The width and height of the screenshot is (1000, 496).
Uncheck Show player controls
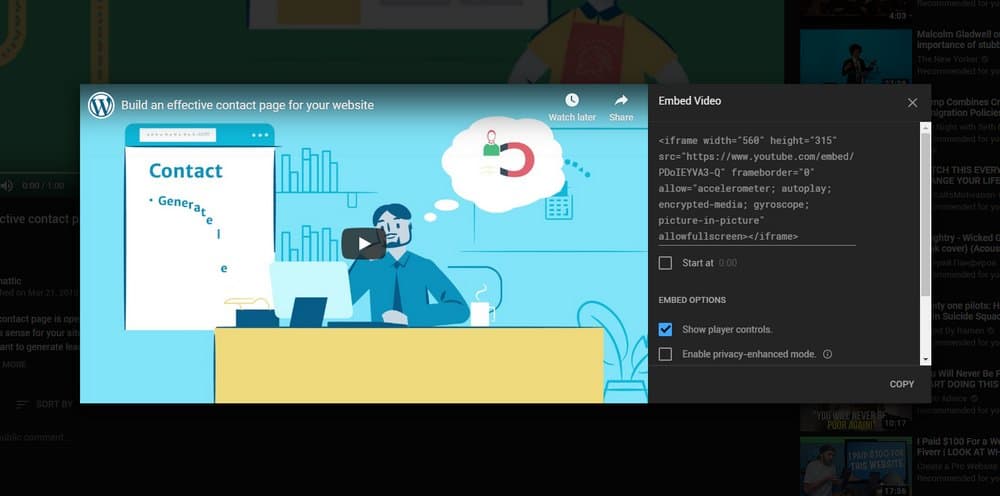tap(665, 329)
